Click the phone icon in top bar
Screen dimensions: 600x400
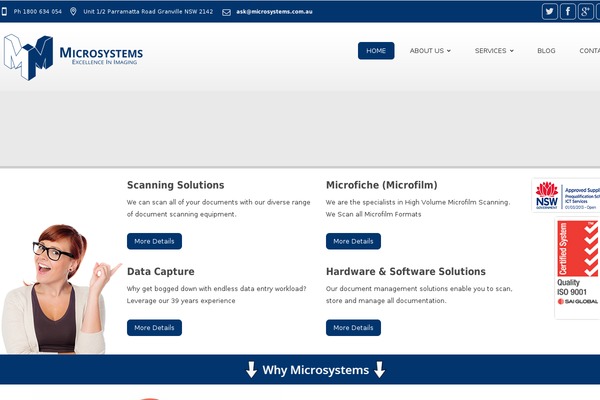[4, 11]
